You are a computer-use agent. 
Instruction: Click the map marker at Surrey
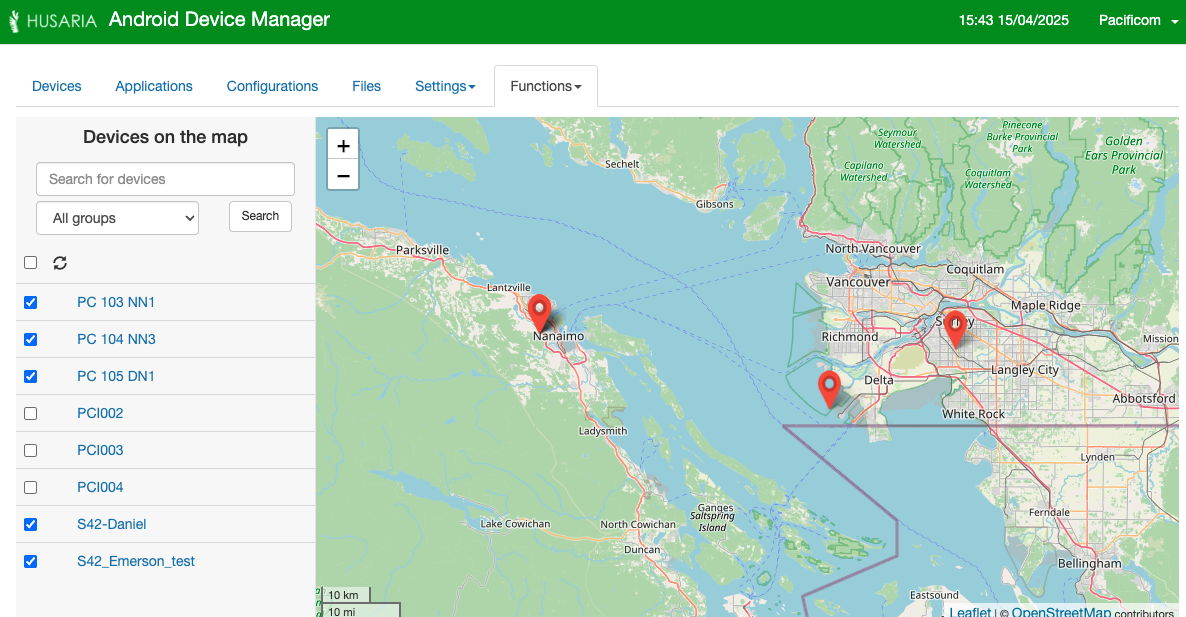pos(955,328)
